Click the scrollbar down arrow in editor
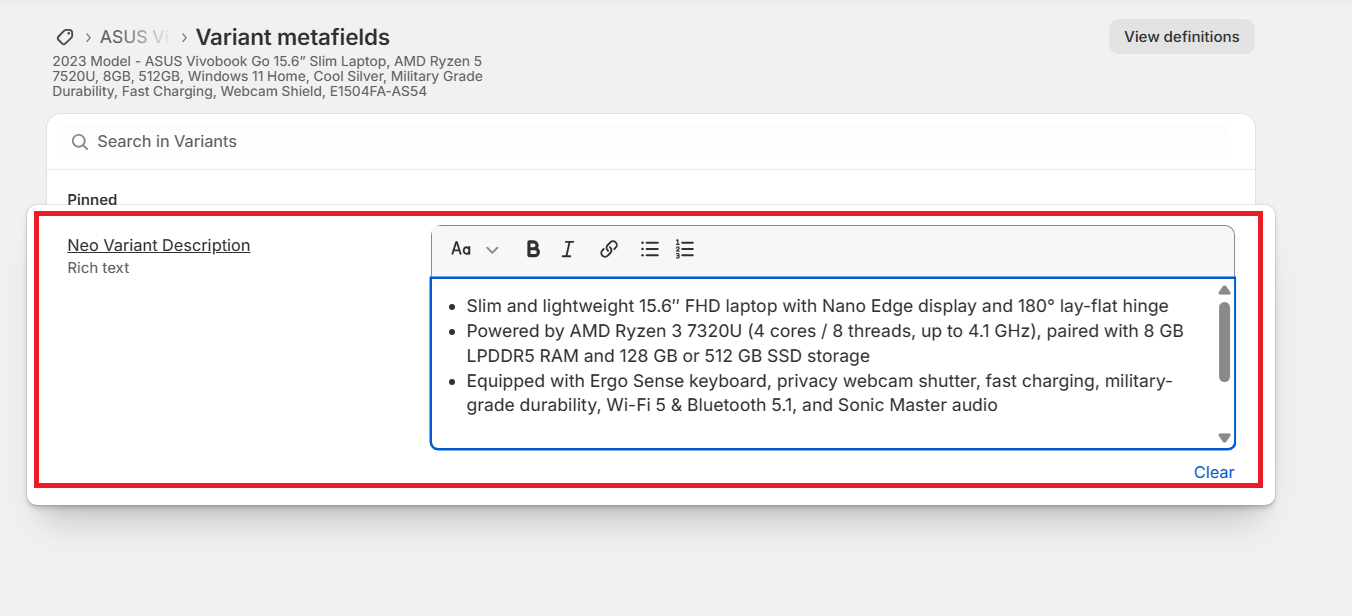1352x616 pixels. (1224, 438)
